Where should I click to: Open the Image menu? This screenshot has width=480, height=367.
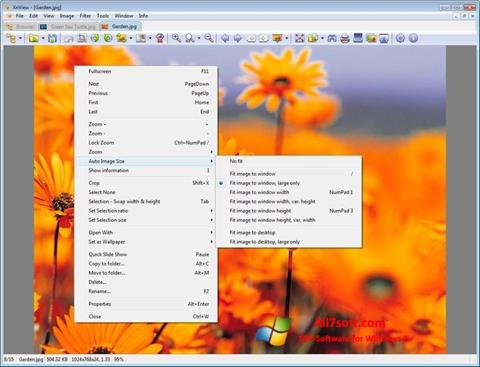67,16
